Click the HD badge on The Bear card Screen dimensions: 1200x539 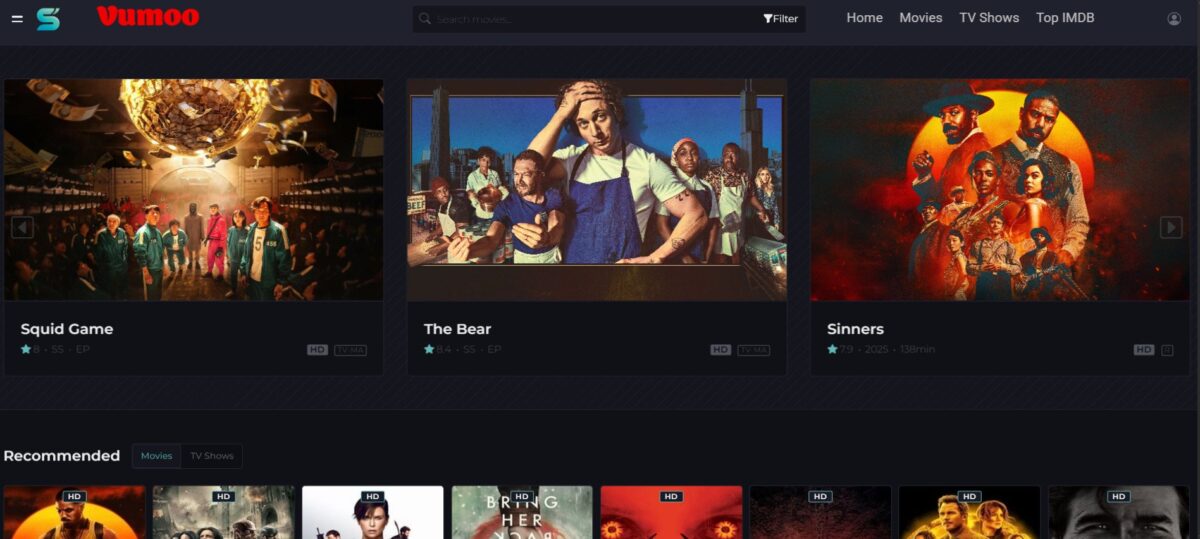coord(721,350)
